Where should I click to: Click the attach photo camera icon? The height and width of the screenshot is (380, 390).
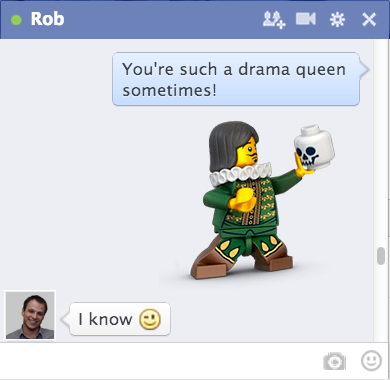[x=334, y=361]
